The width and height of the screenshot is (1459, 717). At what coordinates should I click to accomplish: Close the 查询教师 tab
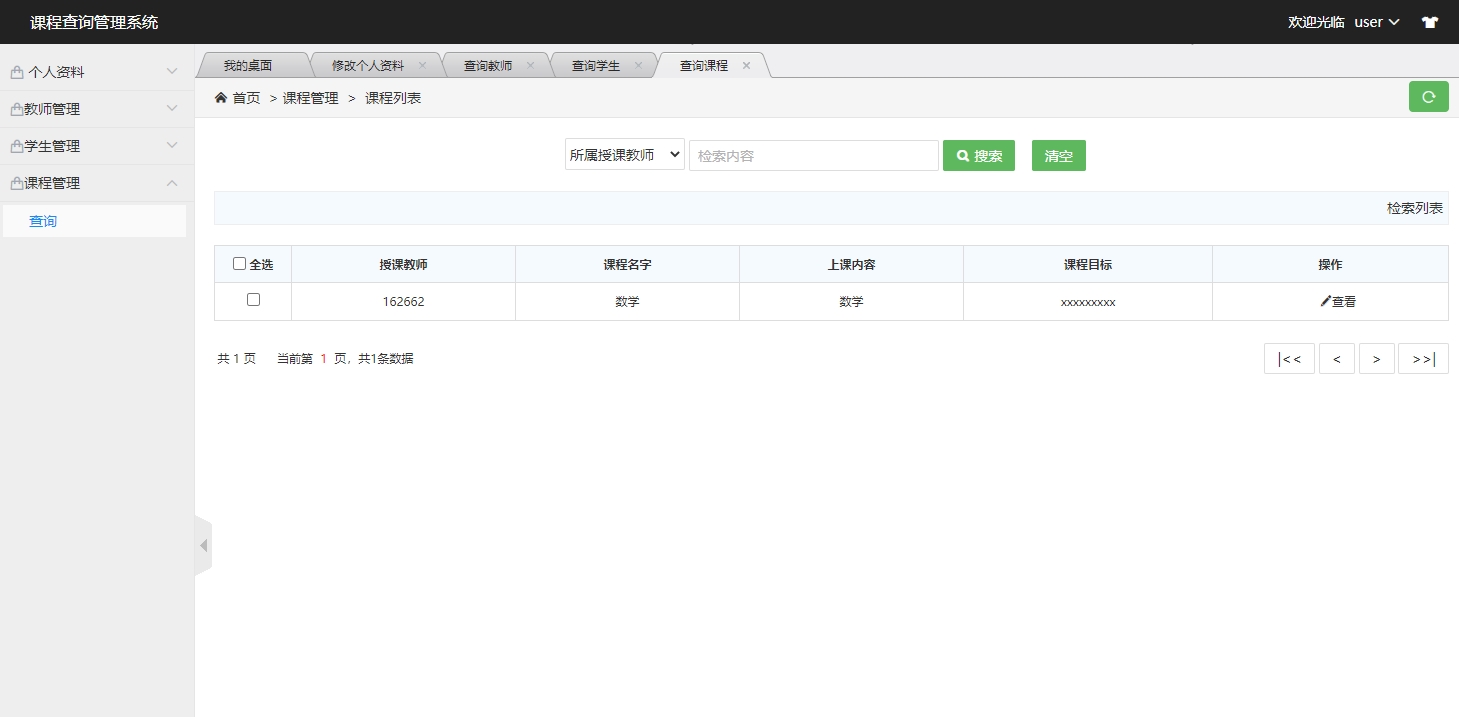pos(530,63)
